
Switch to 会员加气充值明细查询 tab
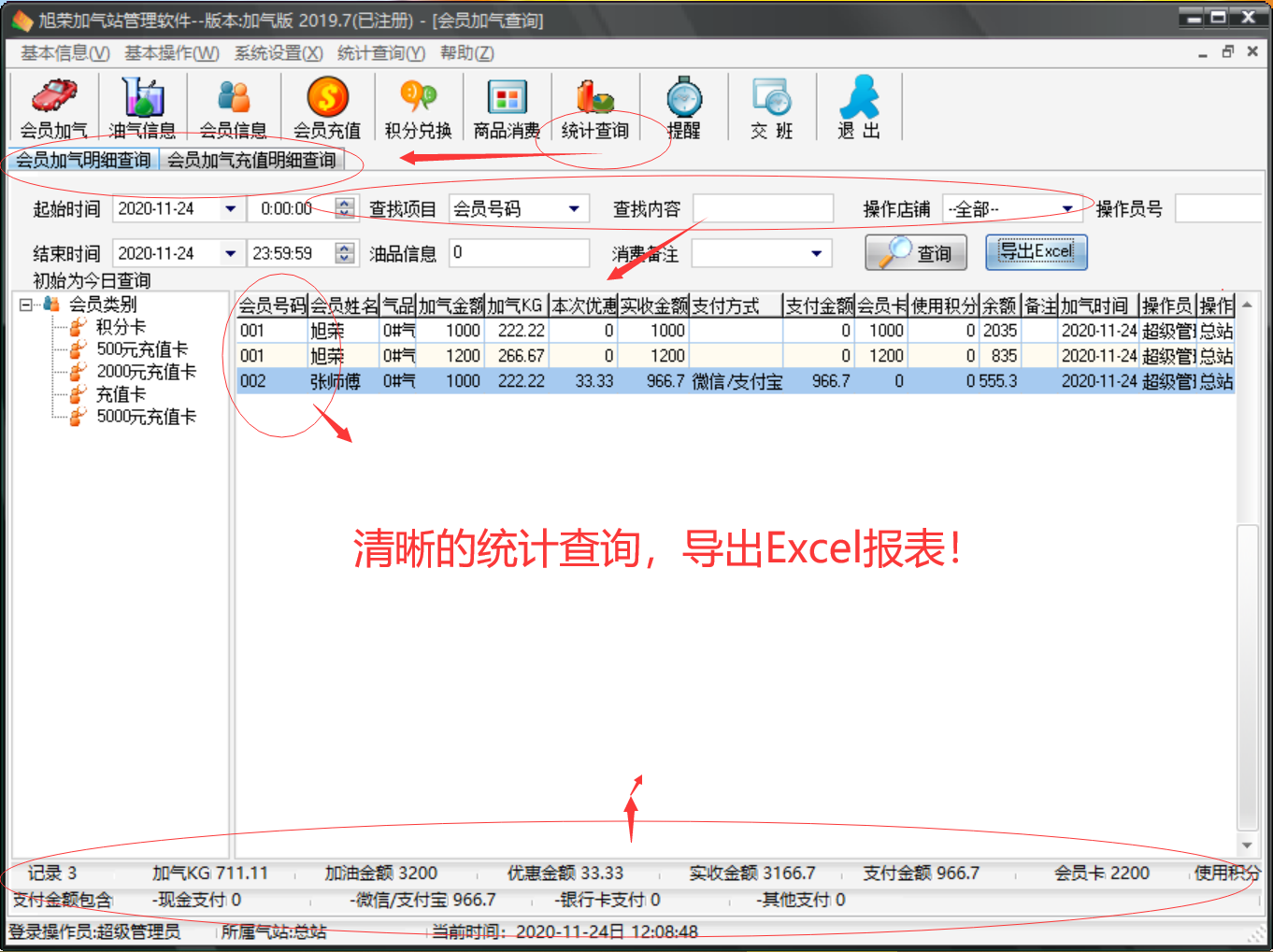coord(250,159)
